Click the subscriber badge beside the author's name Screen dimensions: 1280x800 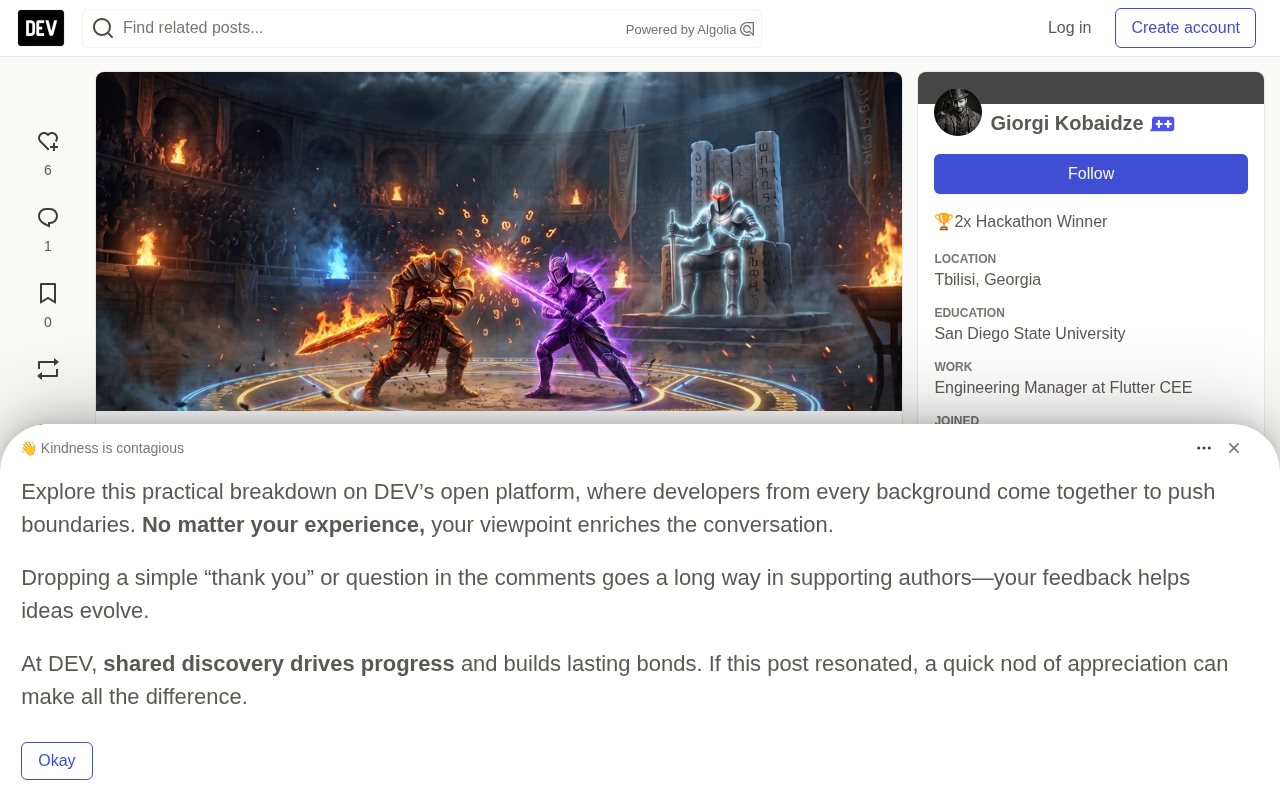(1162, 124)
